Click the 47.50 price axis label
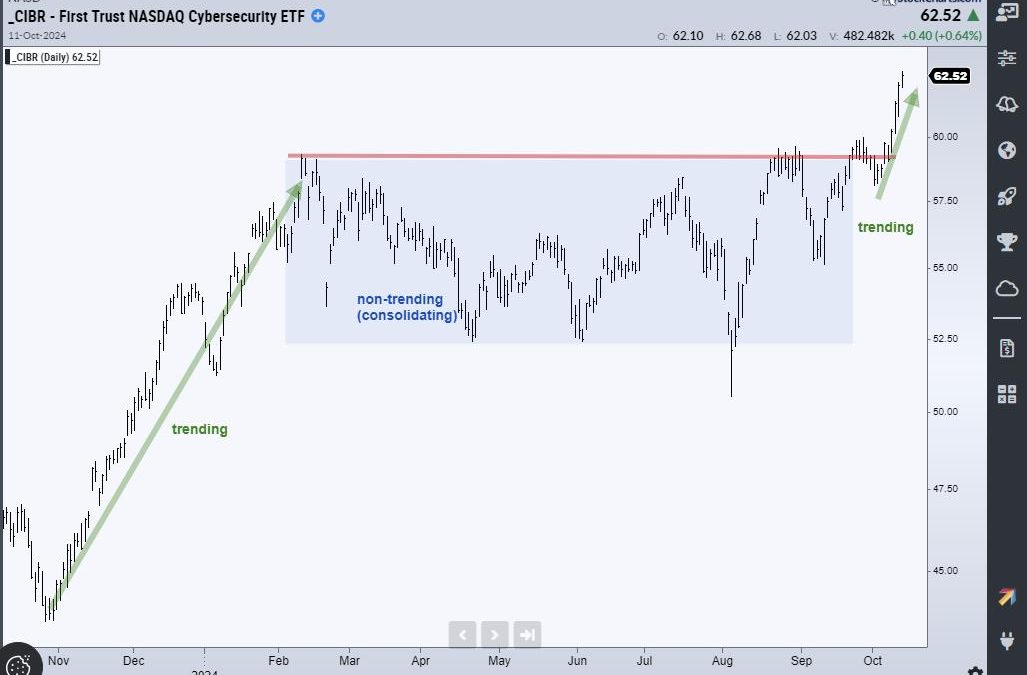1027x675 pixels. (x=946, y=488)
